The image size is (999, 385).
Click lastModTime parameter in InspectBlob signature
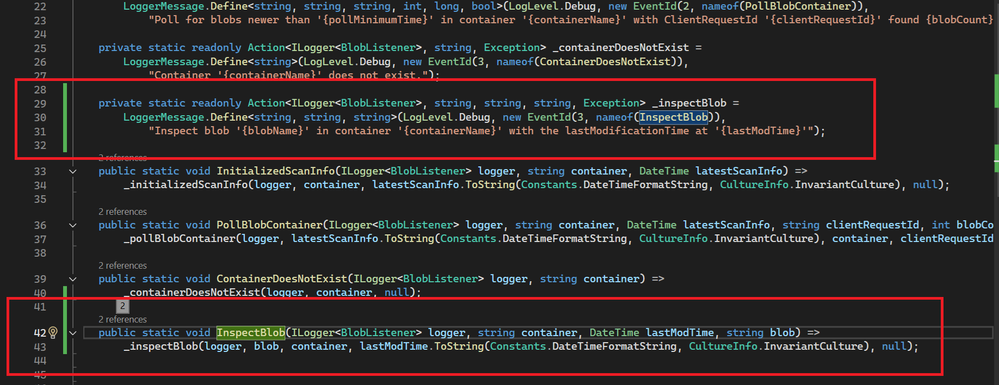click(680, 332)
